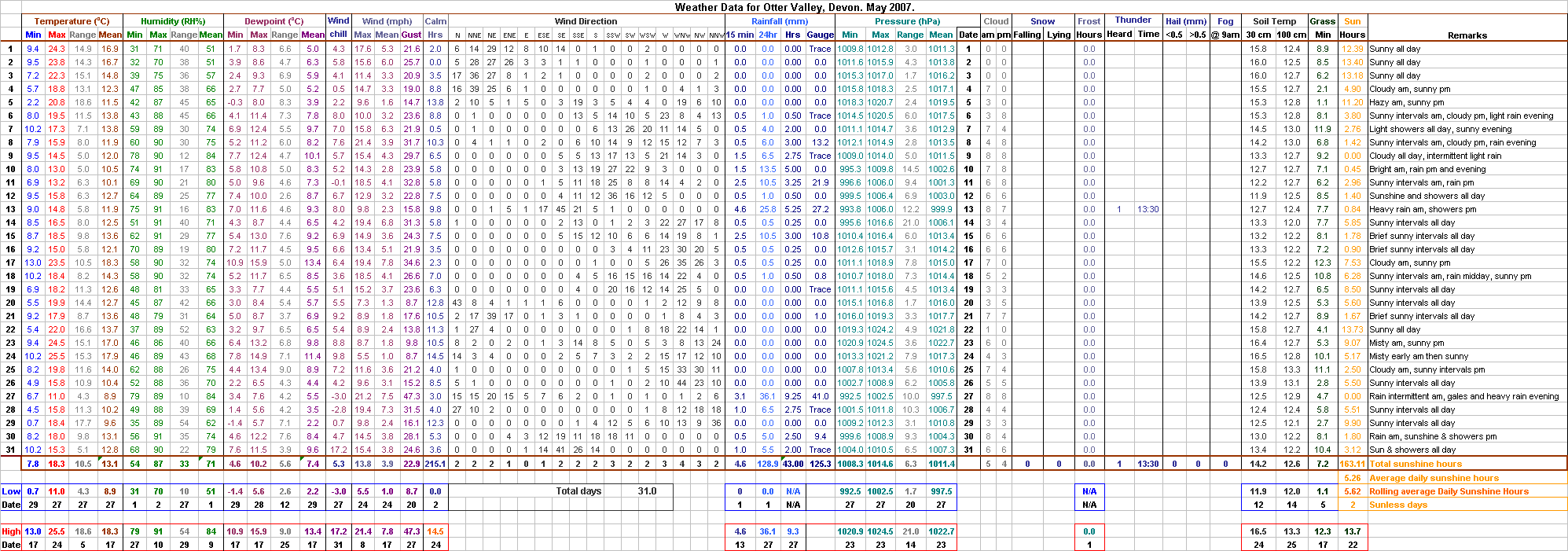The image size is (1568, 551).
Task: Click the 'Snow' column header
Action: (1042, 21)
